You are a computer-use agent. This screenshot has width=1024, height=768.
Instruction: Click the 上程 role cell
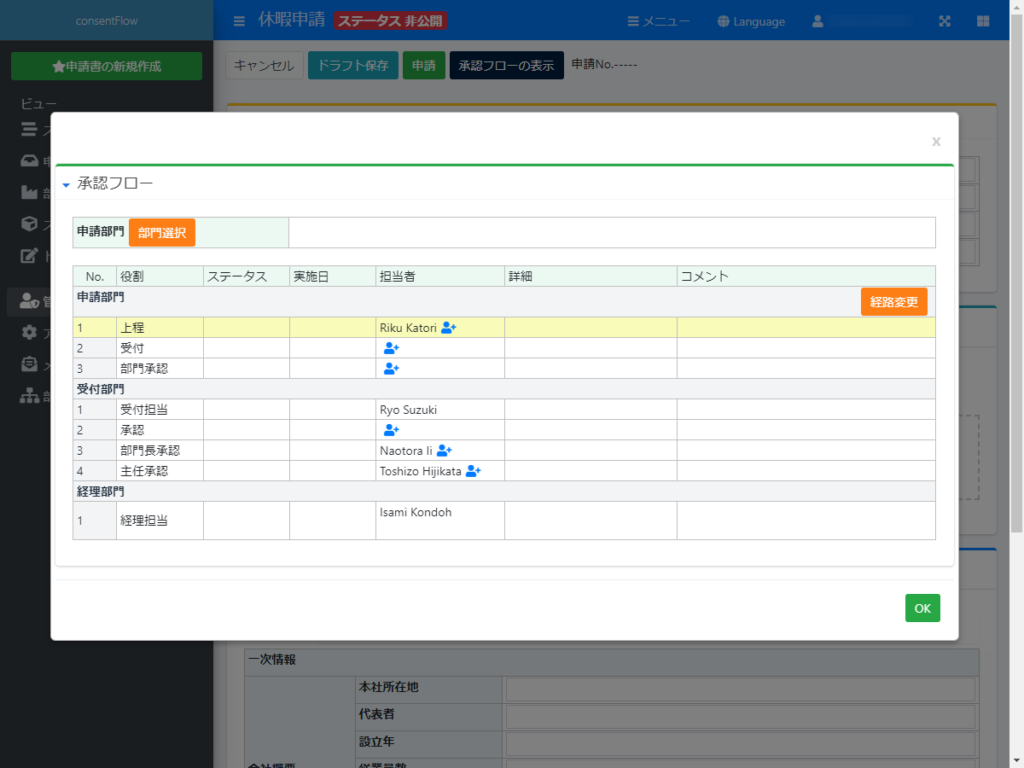(x=159, y=328)
